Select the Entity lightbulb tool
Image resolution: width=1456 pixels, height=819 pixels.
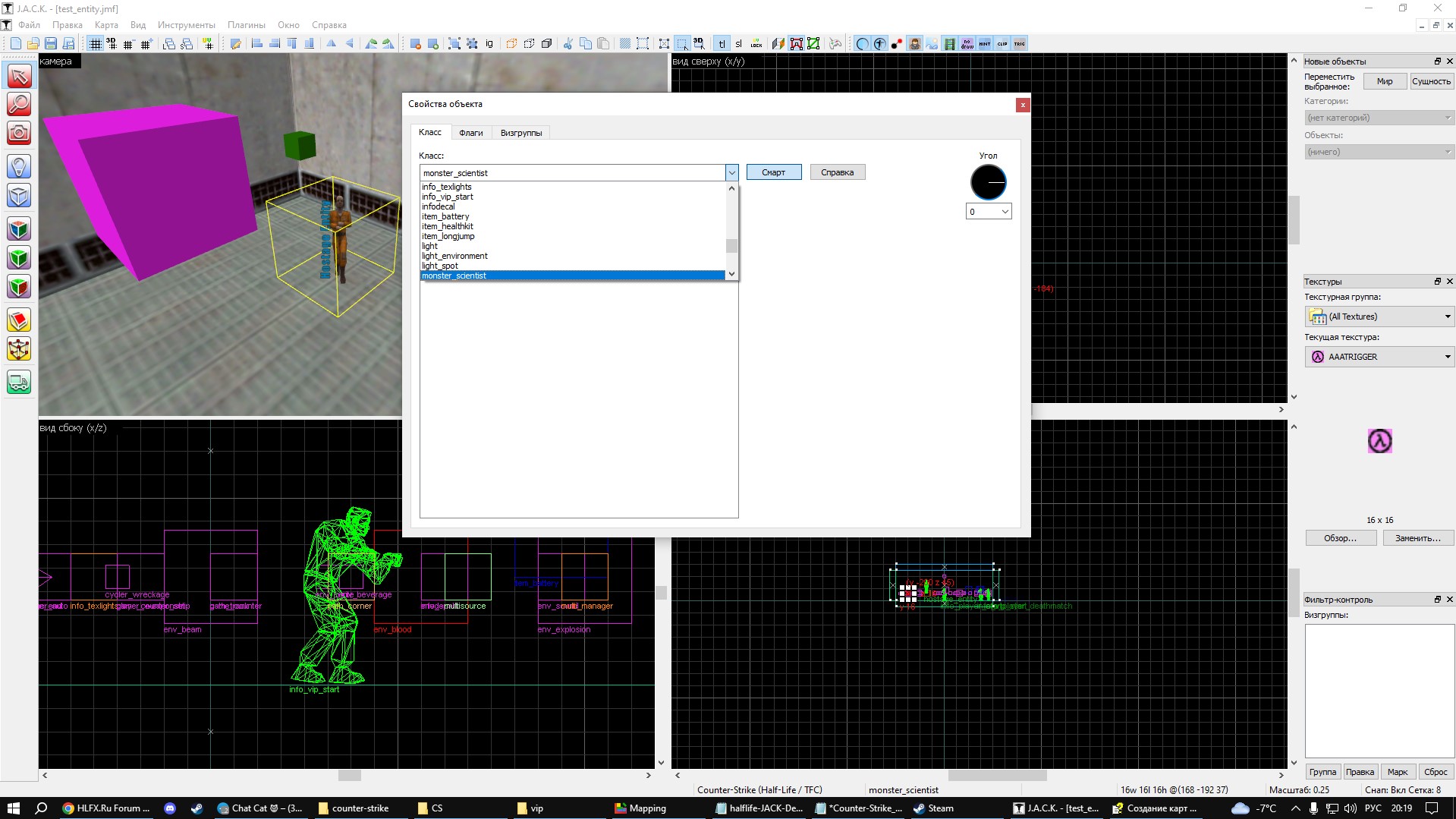[x=19, y=166]
